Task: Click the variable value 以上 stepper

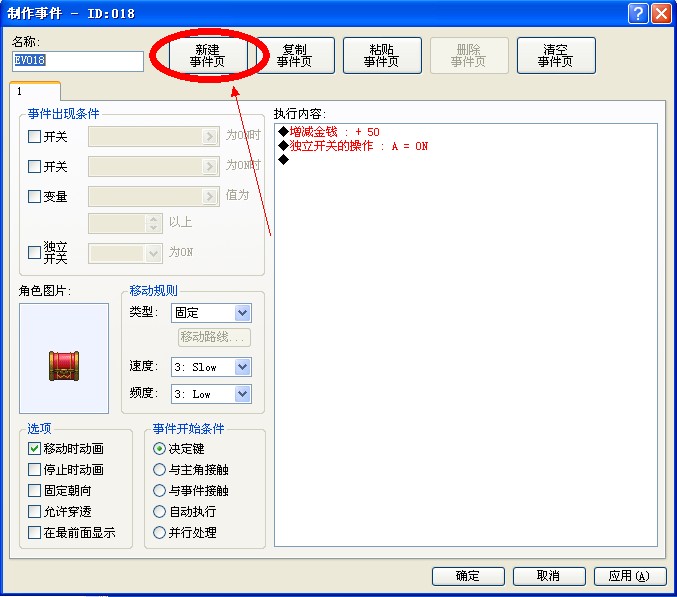Action: tap(153, 224)
